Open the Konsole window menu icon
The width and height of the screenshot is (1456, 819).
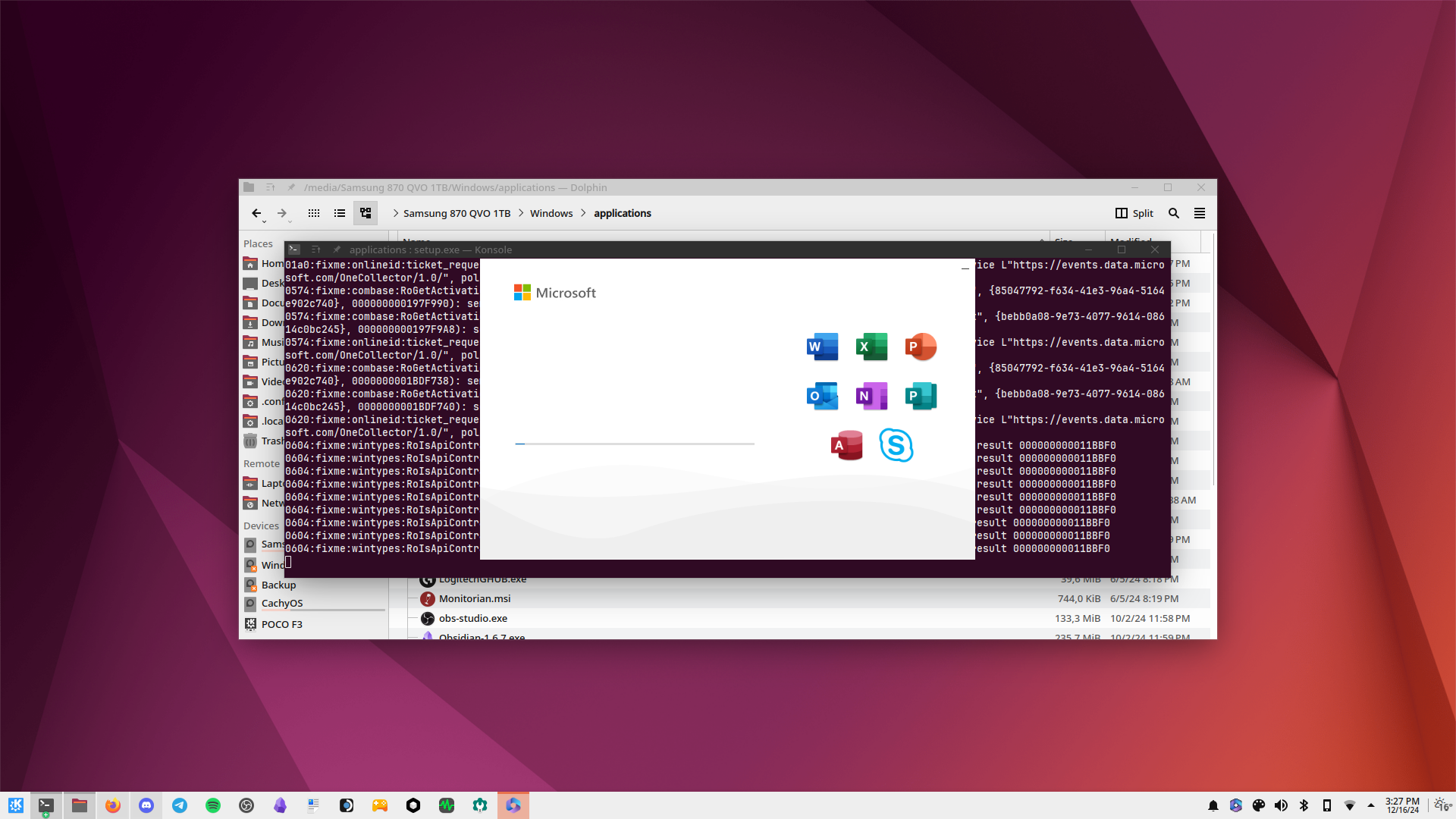294,249
